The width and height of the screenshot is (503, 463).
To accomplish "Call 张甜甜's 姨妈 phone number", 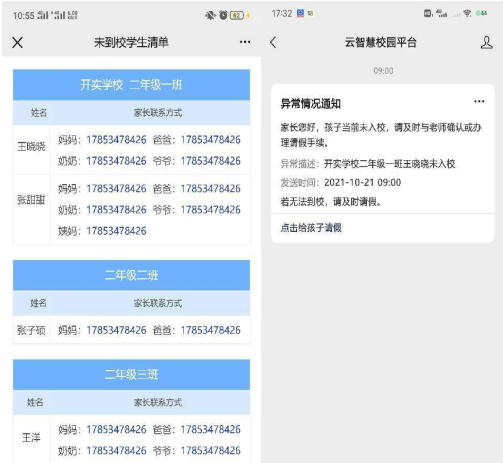I will click(116, 231).
